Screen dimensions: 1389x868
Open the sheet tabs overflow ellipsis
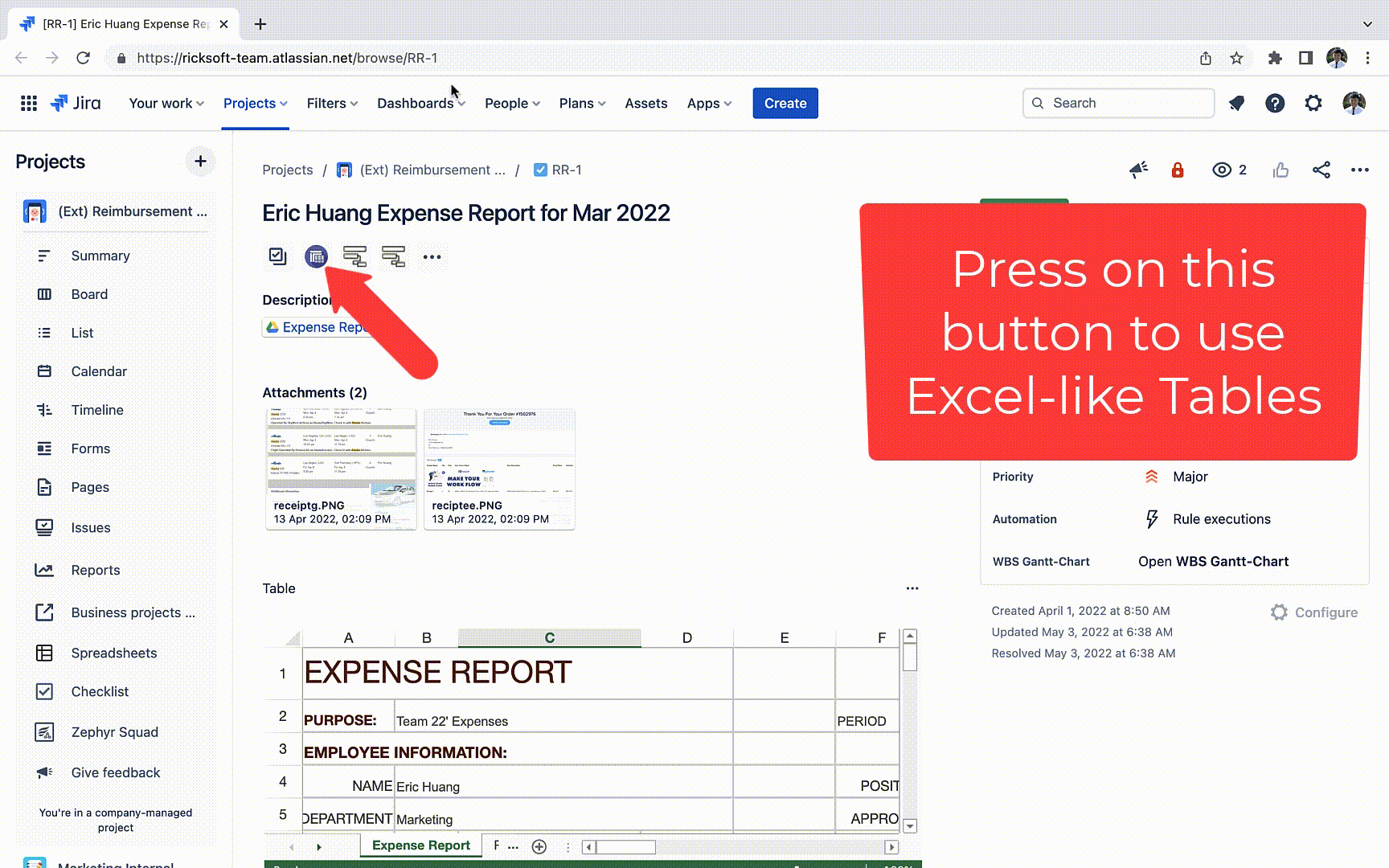pyautogui.click(x=513, y=846)
